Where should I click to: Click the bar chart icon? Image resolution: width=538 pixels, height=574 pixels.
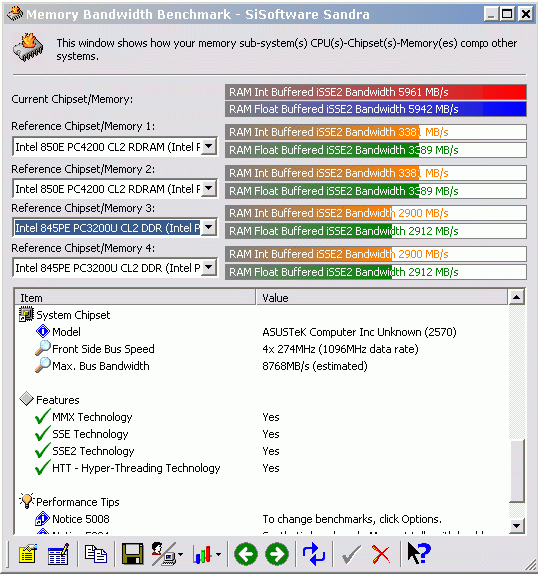(203, 554)
